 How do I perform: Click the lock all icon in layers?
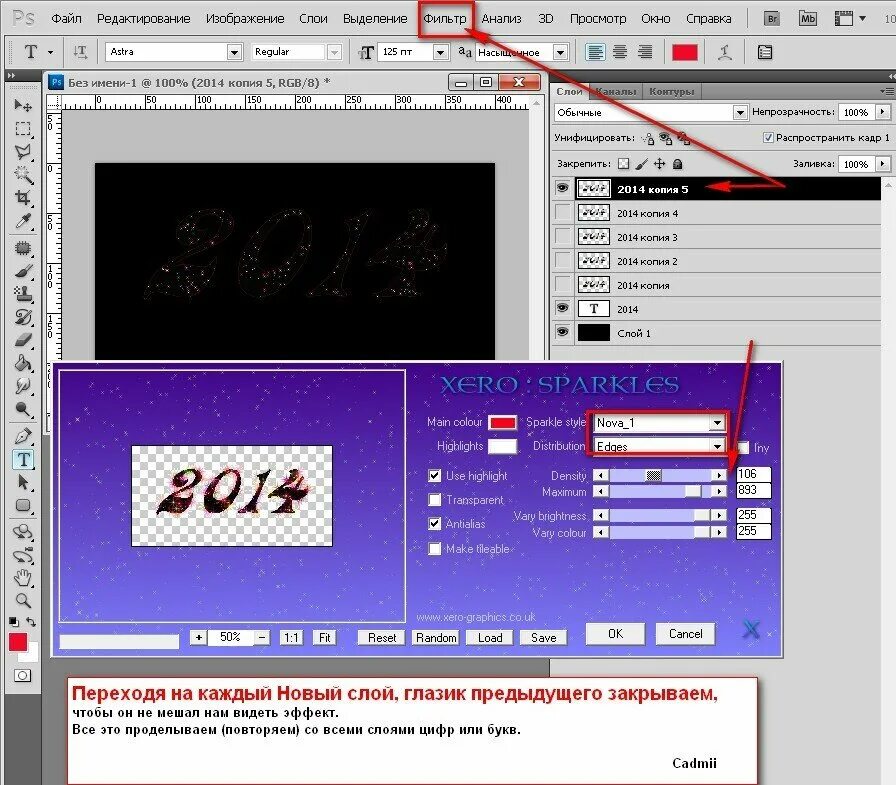(x=678, y=164)
